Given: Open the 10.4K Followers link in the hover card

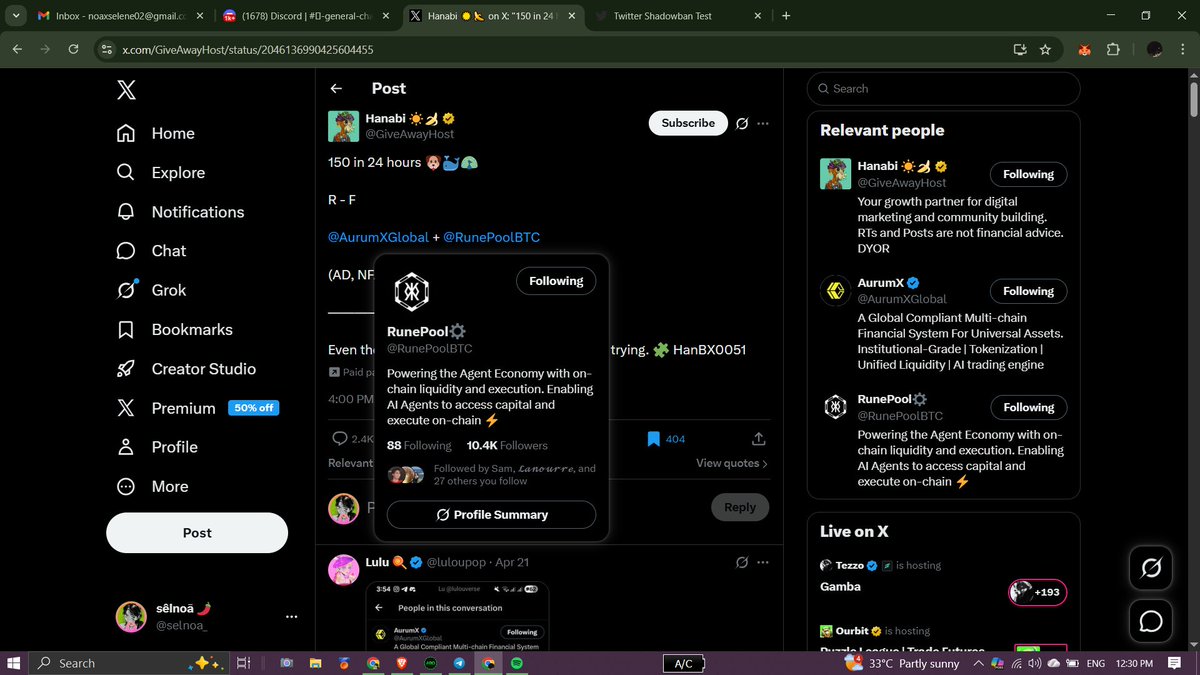Looking at the screenshot, I should point(507,446).
